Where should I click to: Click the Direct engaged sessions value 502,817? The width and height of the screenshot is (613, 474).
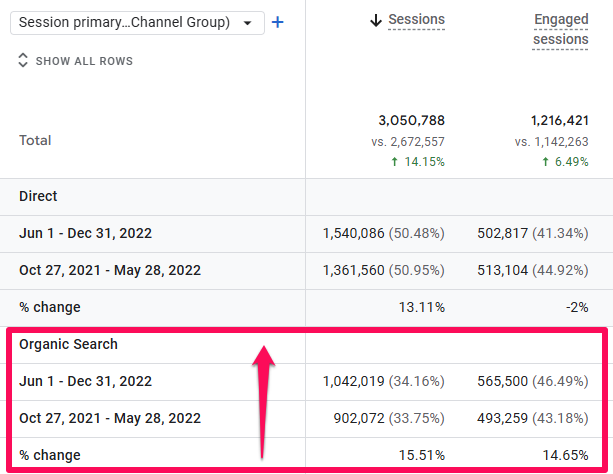point(509,233)
